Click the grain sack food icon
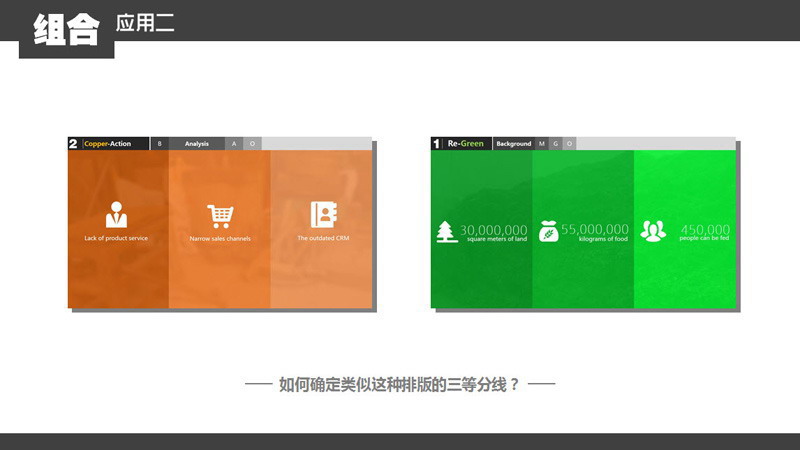Image resolution: width=800 pixels, height=450 pixels. point(548,231)
